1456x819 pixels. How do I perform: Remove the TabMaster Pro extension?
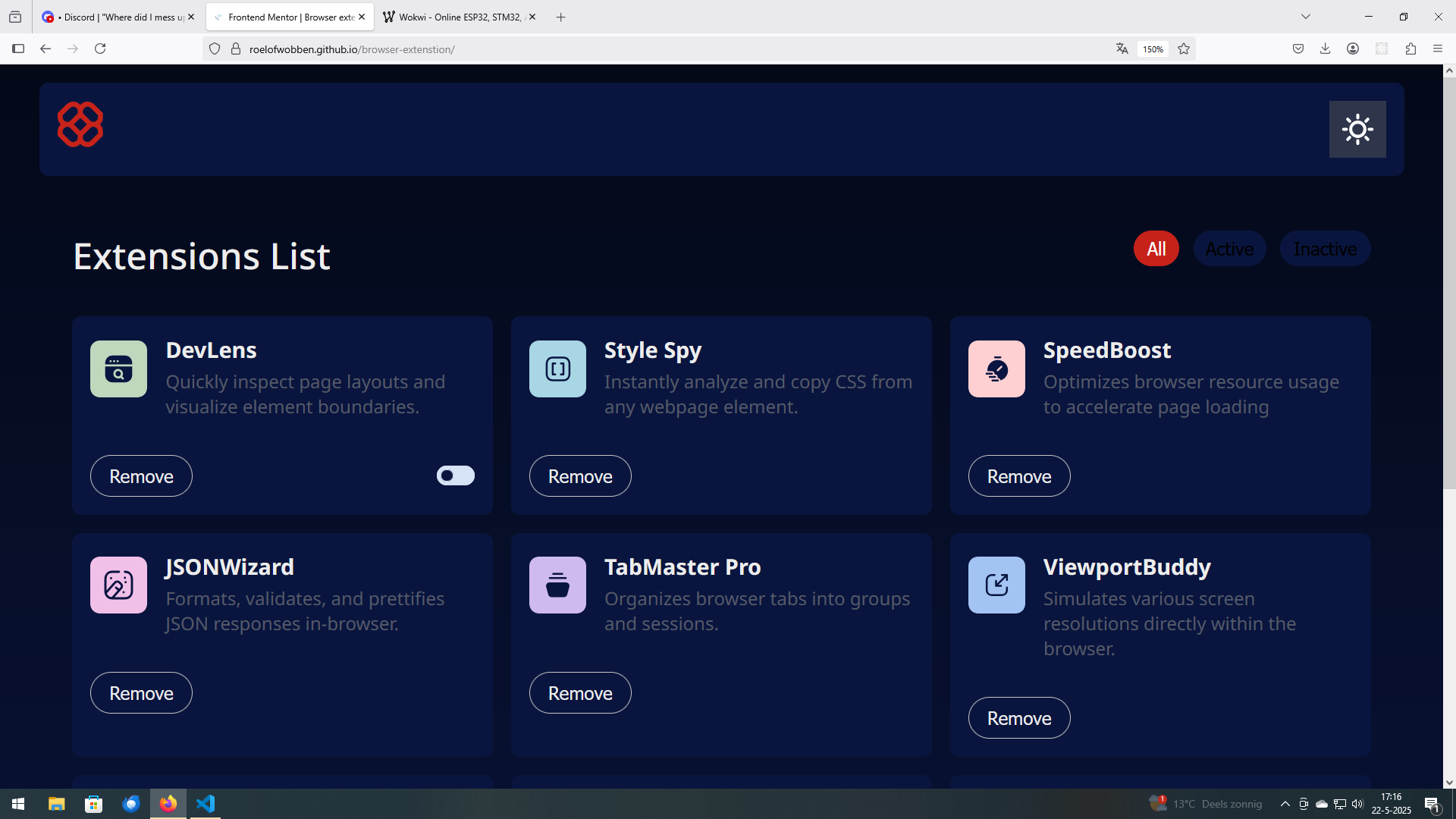pyautogui.click(x=580, y=693)
